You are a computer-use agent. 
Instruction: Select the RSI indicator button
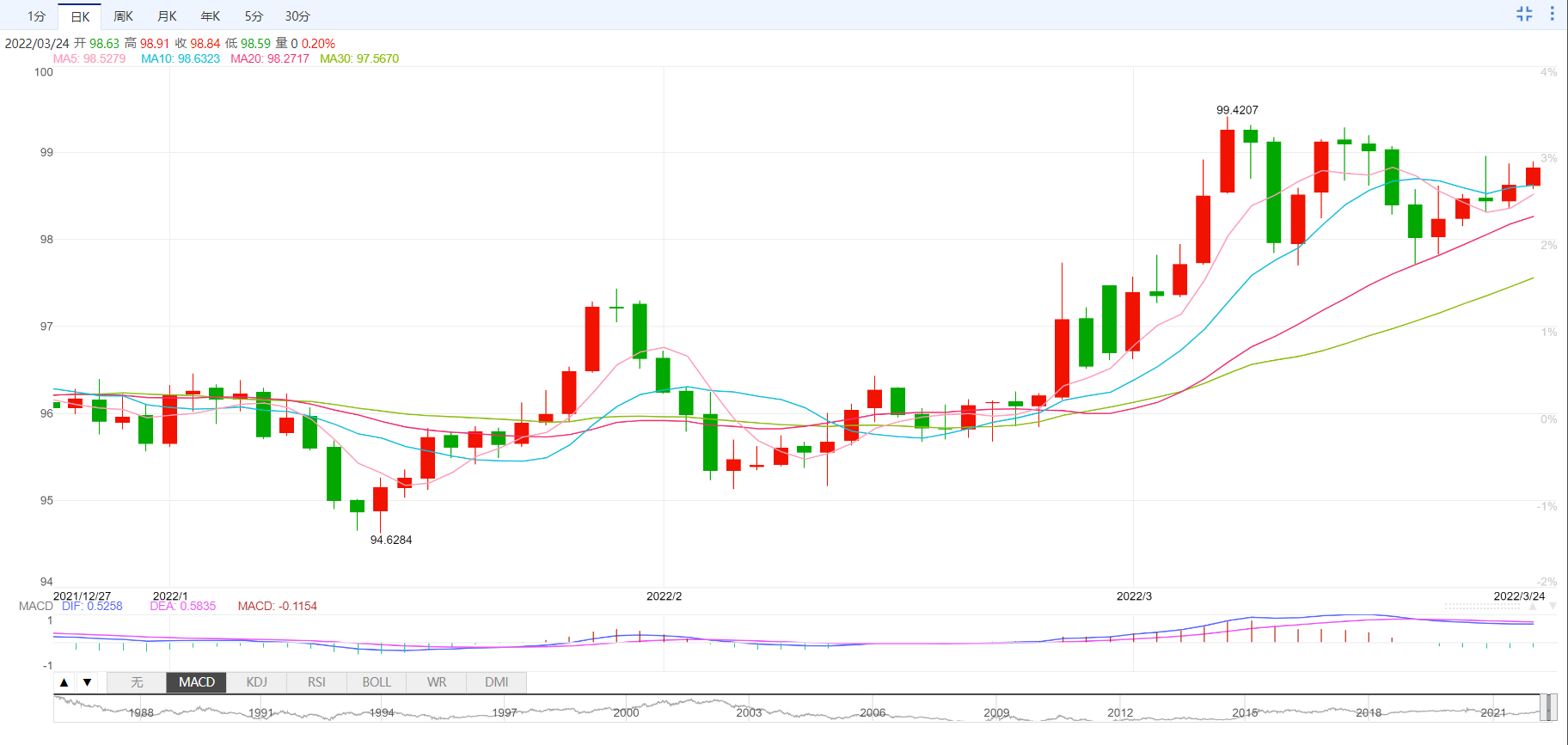(x=316, y=682)
